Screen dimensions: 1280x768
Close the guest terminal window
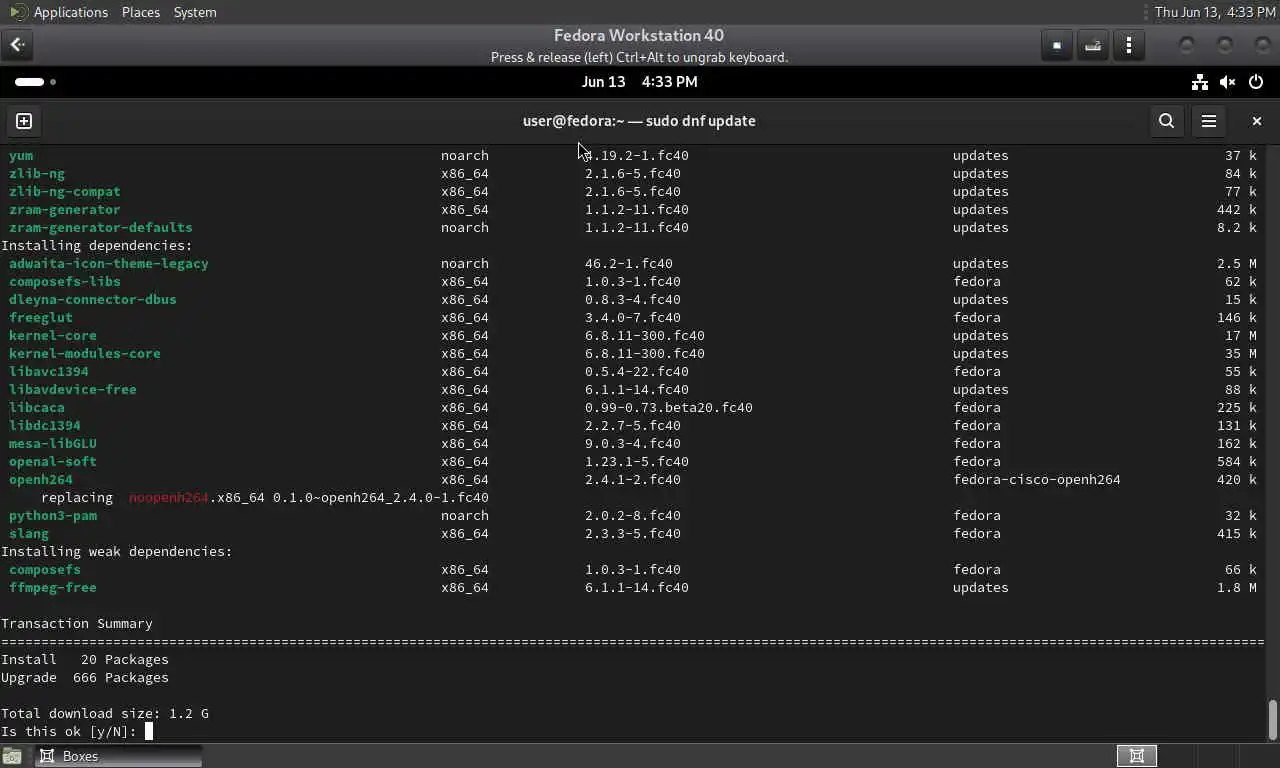coord(1257,121)
